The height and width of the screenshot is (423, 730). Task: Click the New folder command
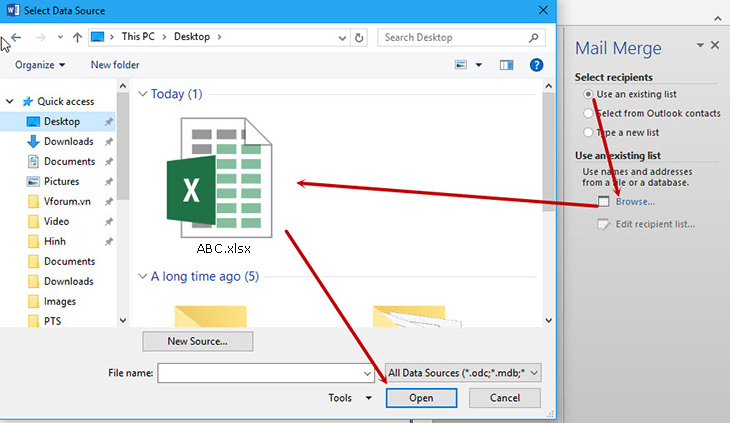click(115, 65)
